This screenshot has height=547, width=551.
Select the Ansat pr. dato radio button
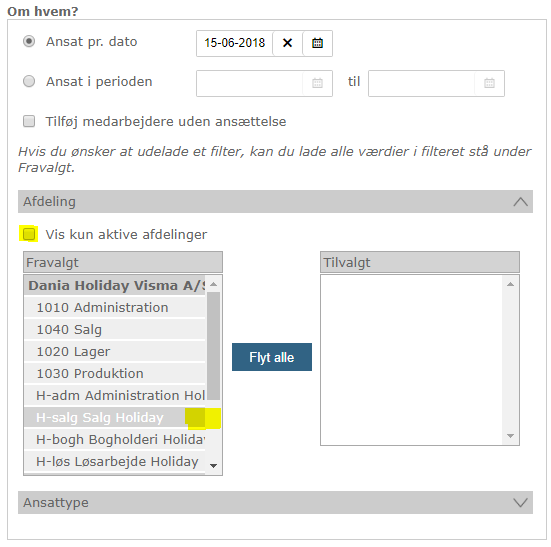29,41
